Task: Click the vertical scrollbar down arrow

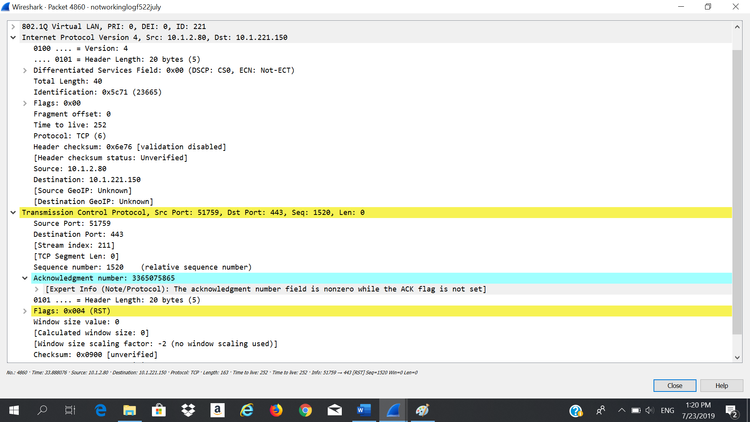Action: pyautogui.click(x=741, y=357)
